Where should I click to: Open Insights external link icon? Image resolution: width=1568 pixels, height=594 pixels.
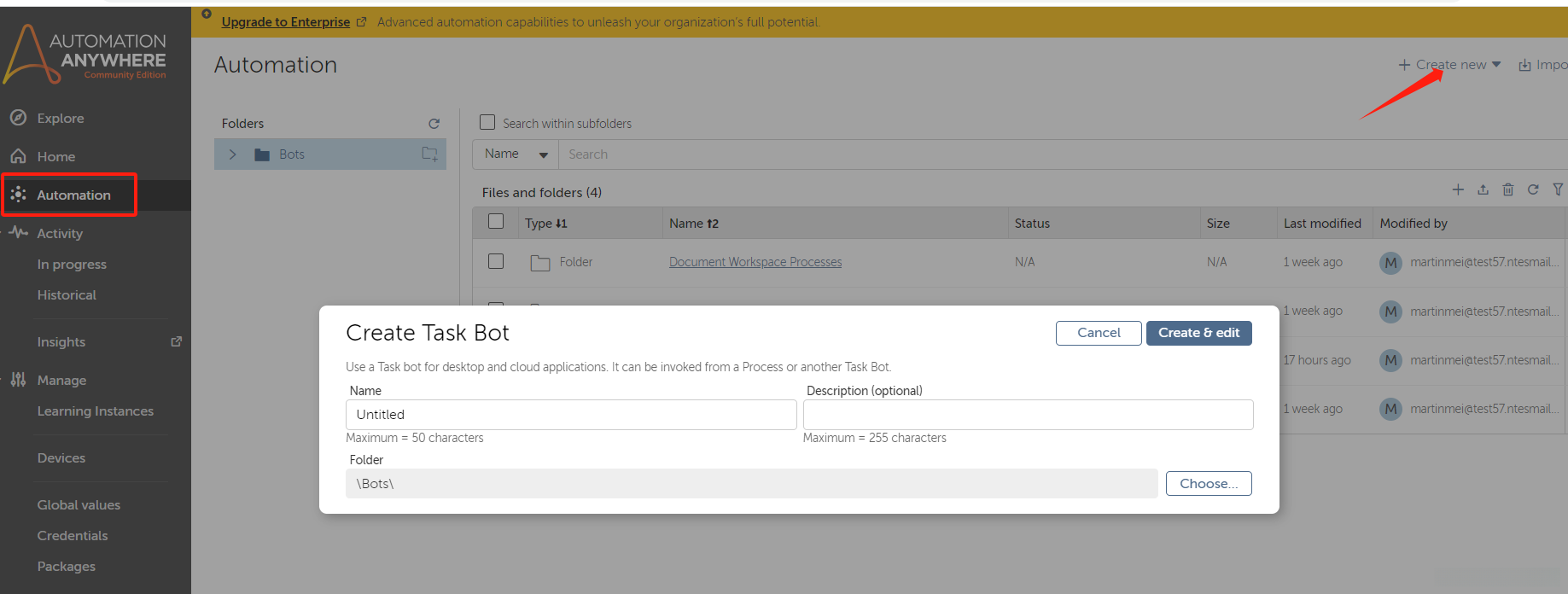click(x=177, y=341)
